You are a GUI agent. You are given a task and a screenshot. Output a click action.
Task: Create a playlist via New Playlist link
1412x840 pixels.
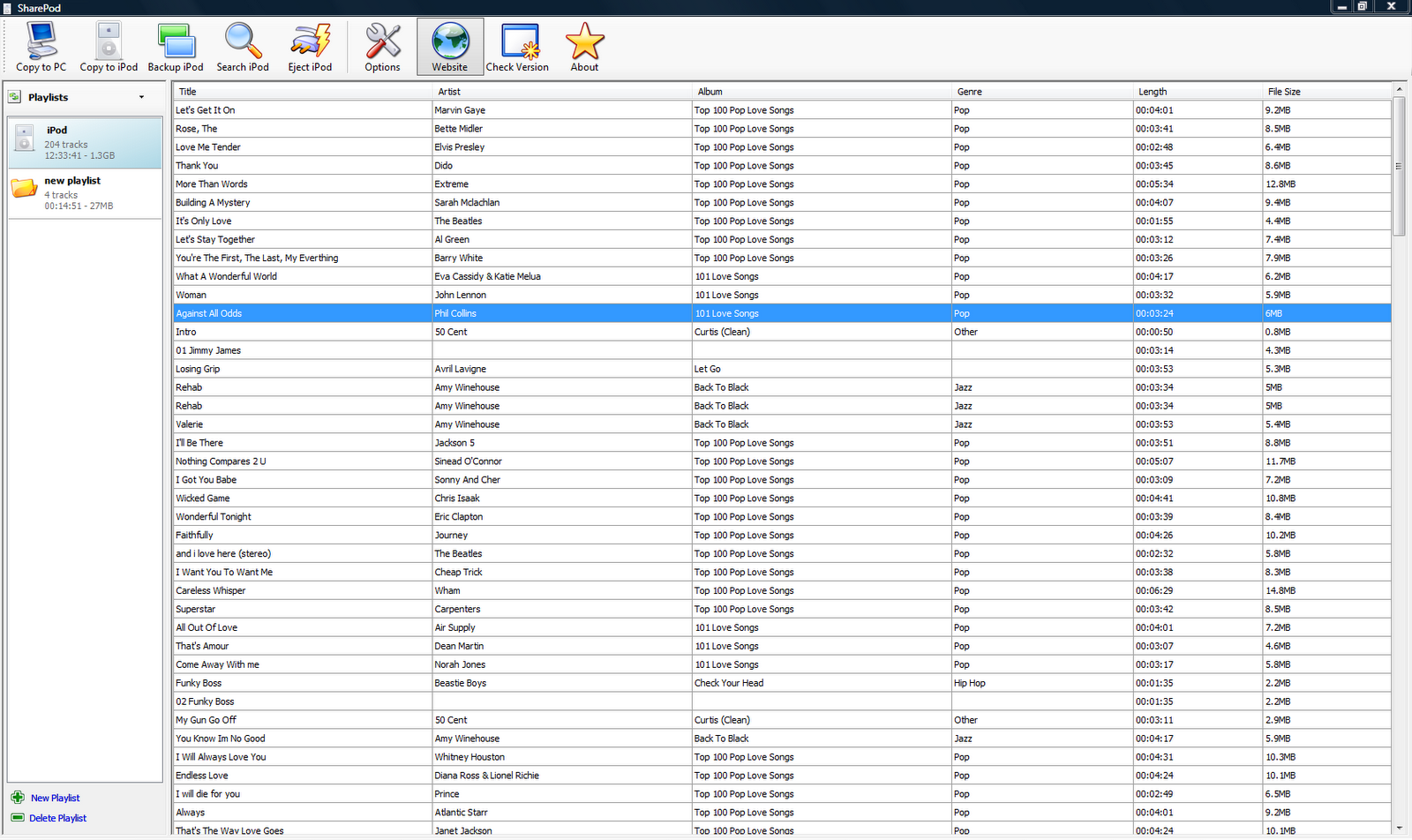[55, 798]
